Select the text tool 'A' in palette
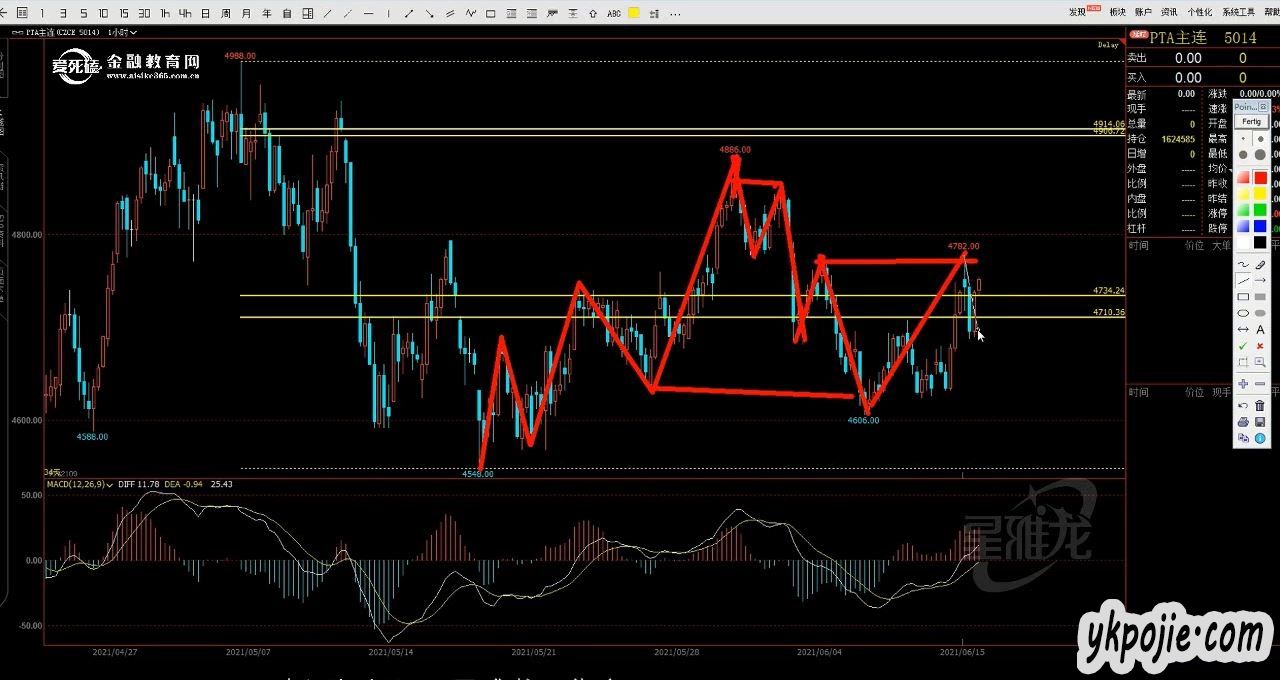The image size is (1280, 680). point(1260,329)
